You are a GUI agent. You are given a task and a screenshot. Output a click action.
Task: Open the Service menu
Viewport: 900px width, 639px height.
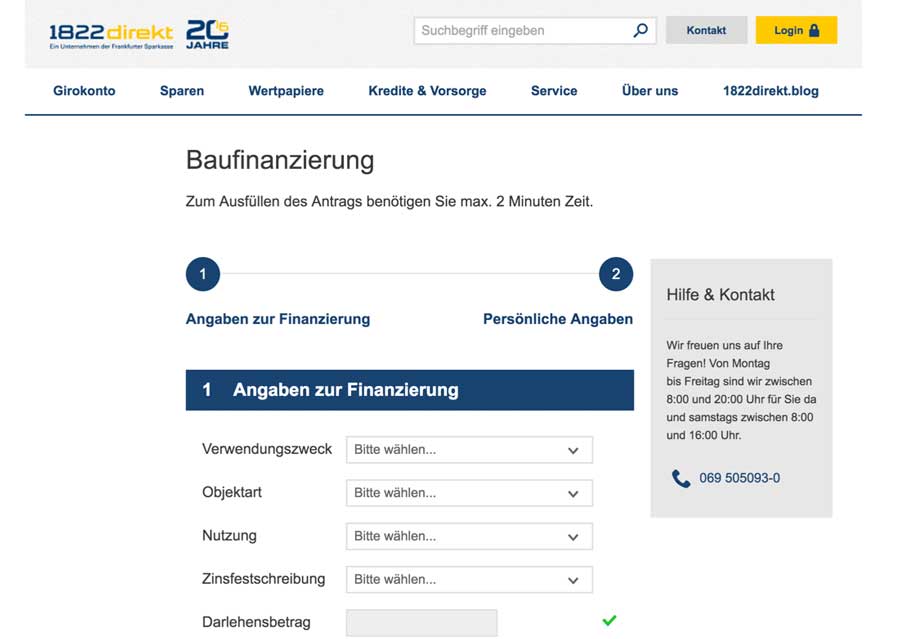point(554,91)
